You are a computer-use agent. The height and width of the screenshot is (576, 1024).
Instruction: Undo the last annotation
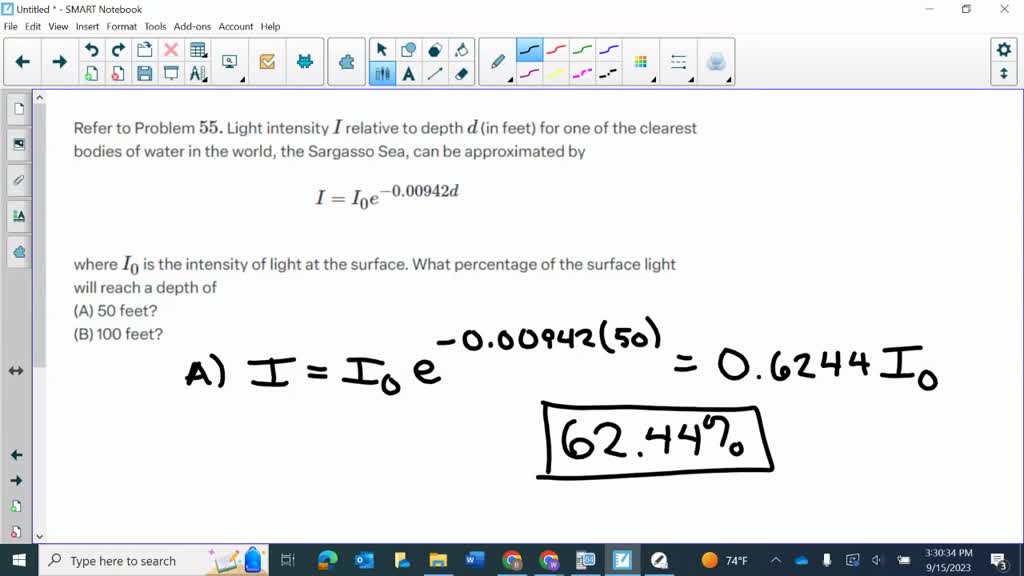(x=91, y=48)
